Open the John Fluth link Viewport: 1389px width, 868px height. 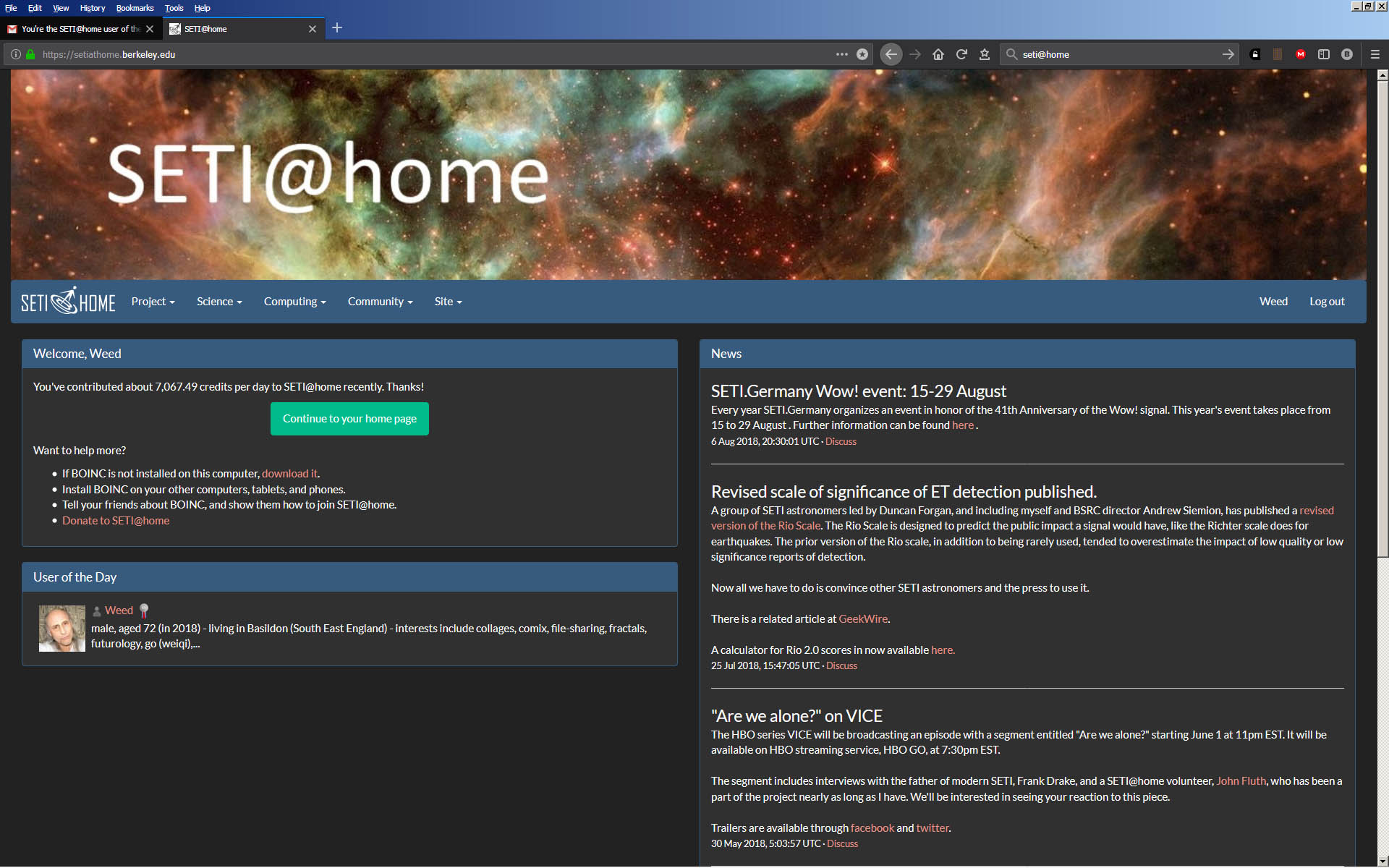pos(1241,780)
